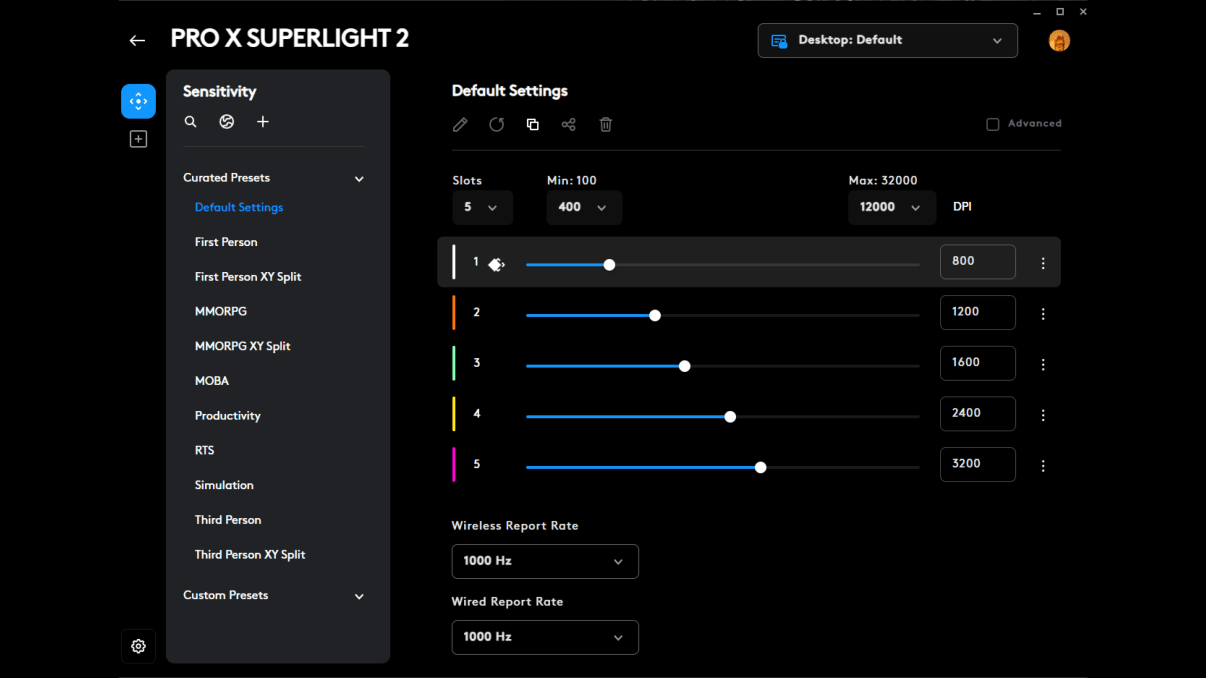Reset preset with the circular arrow icon
Screen dimensions: 1206x678
(x=496, y=125)
